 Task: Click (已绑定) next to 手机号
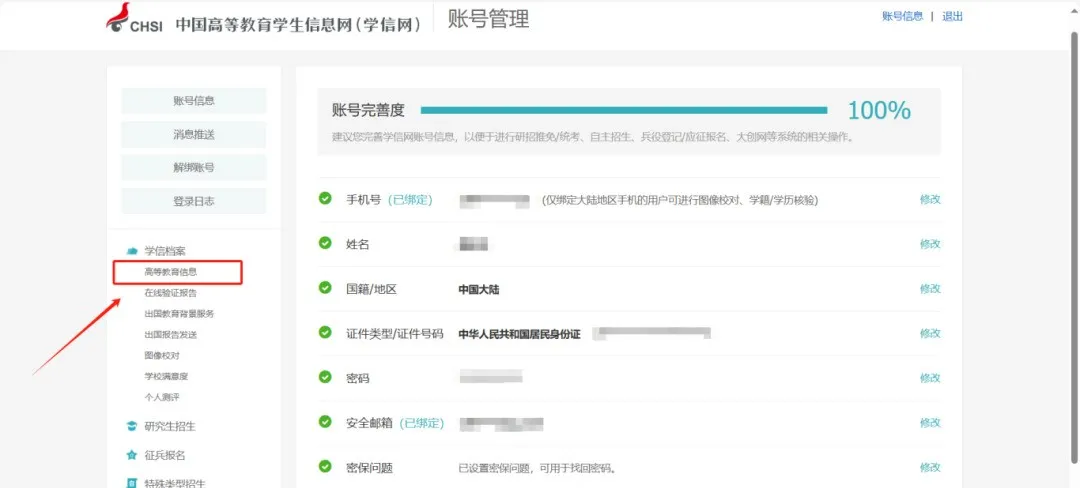click(x=410, y=200)
